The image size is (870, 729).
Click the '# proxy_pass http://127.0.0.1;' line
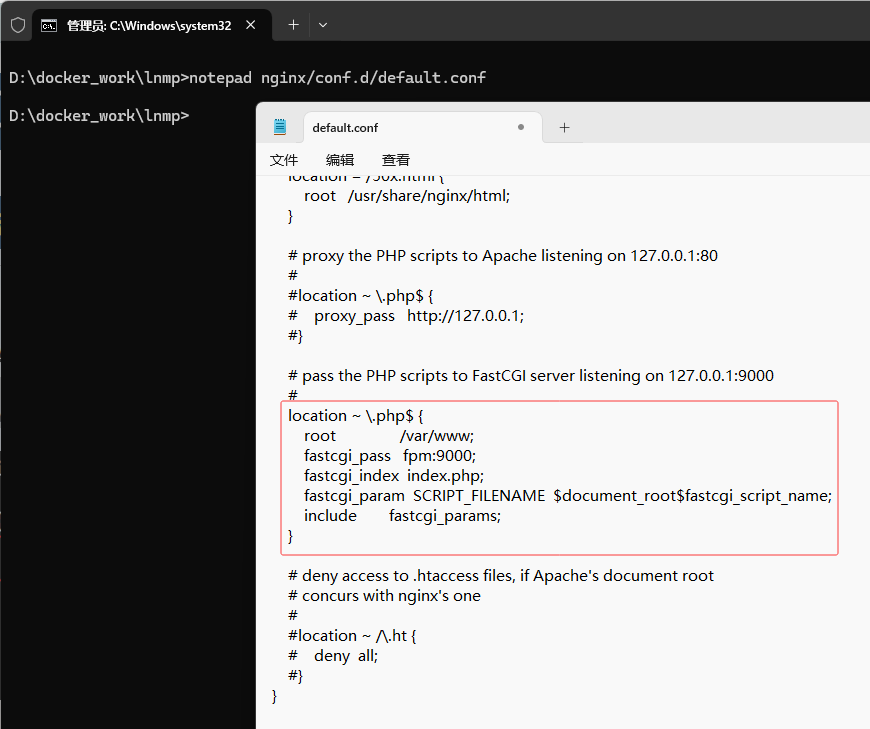(406, 316)
